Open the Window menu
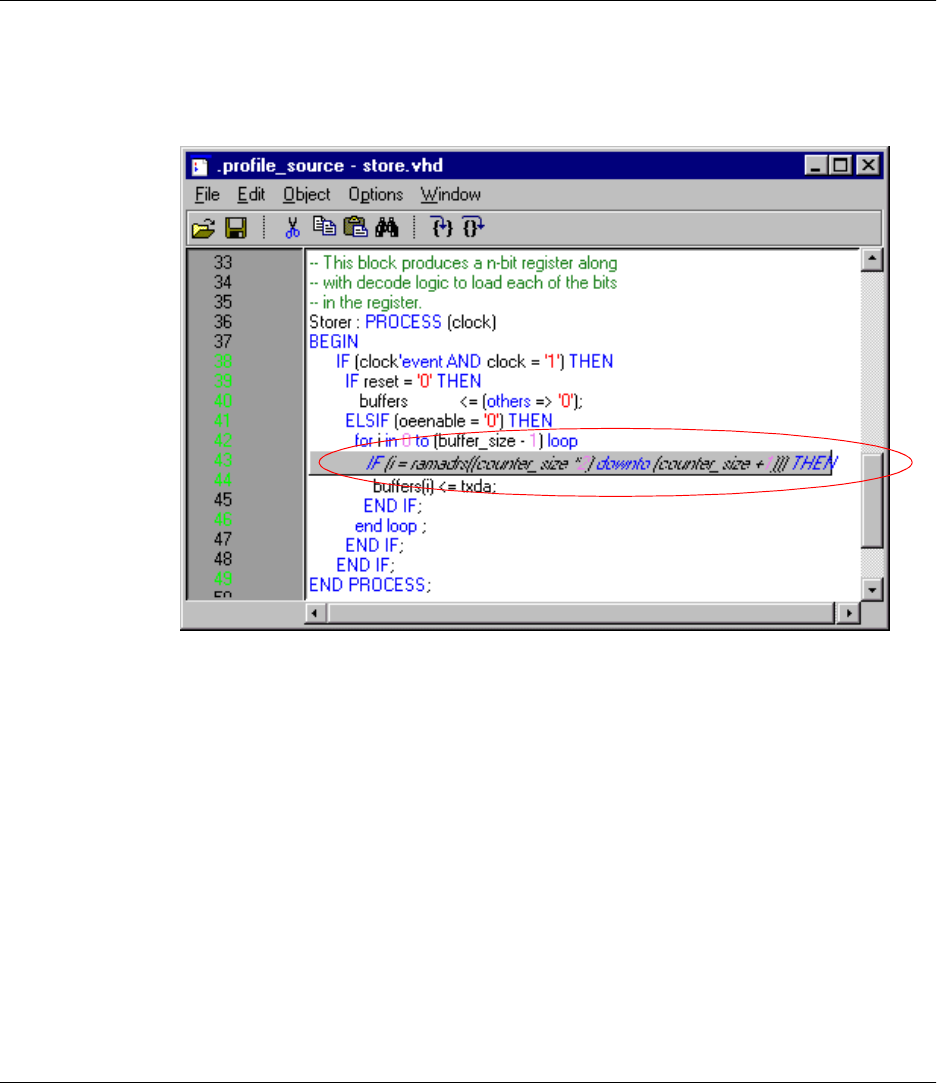937x1083 pixels. click(x=451, y=195)
